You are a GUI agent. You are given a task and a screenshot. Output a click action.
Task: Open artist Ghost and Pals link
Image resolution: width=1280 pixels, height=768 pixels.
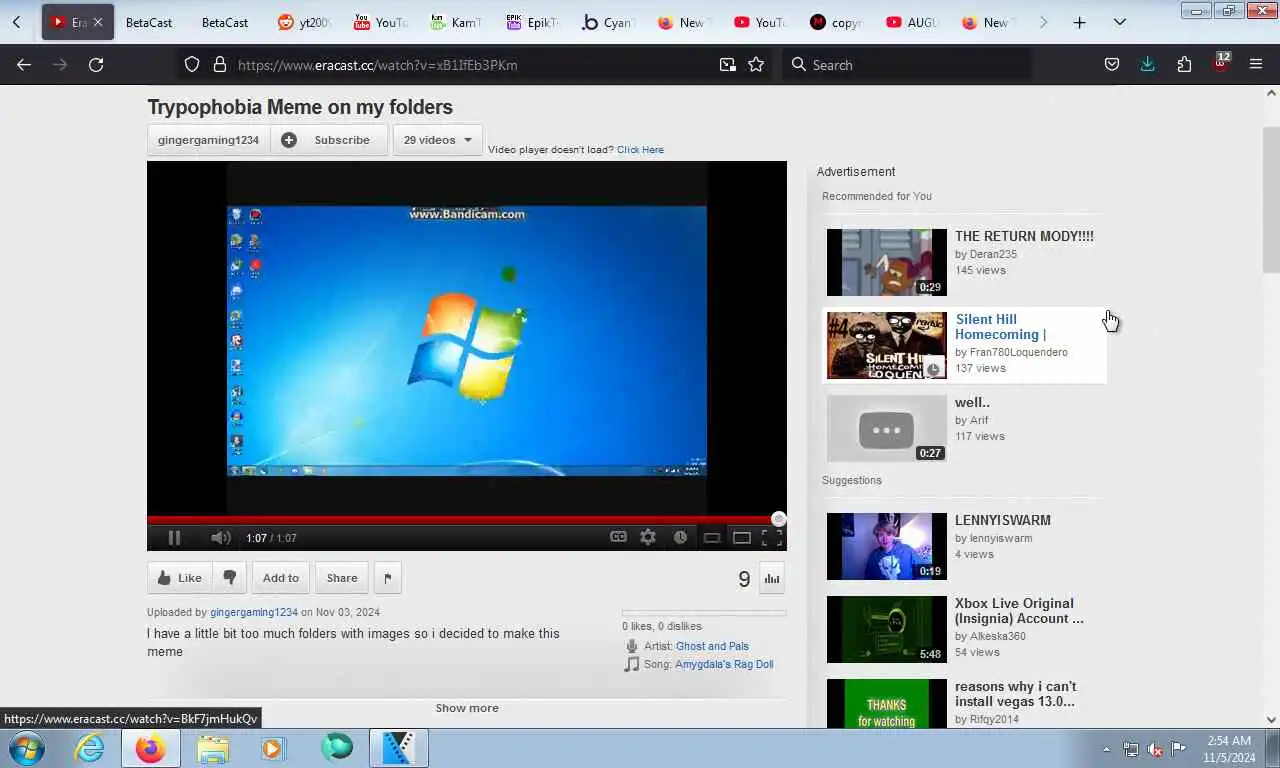click(x=712, y=646)
